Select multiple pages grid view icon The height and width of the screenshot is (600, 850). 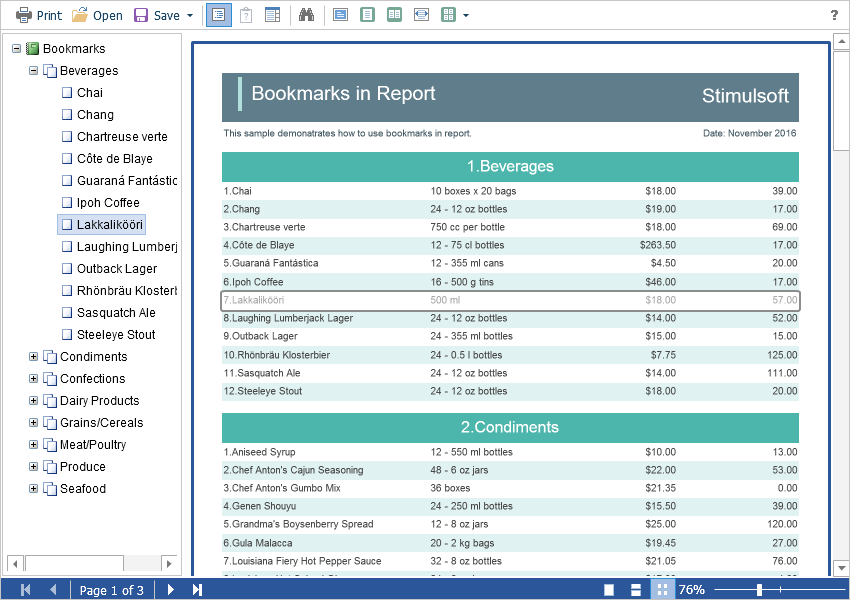tap(662, 590)
